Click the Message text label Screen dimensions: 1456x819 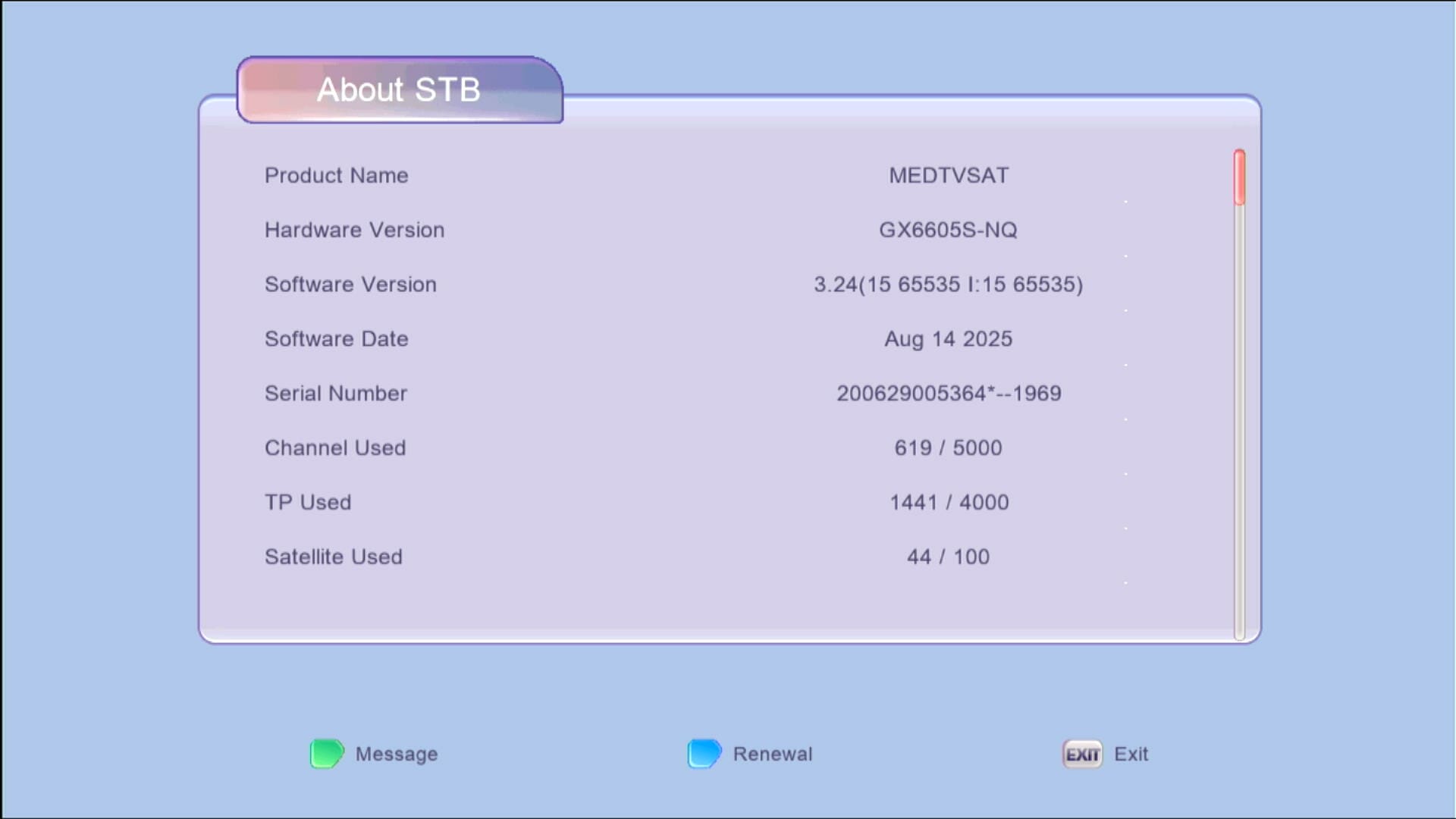[x=395, y=753]
